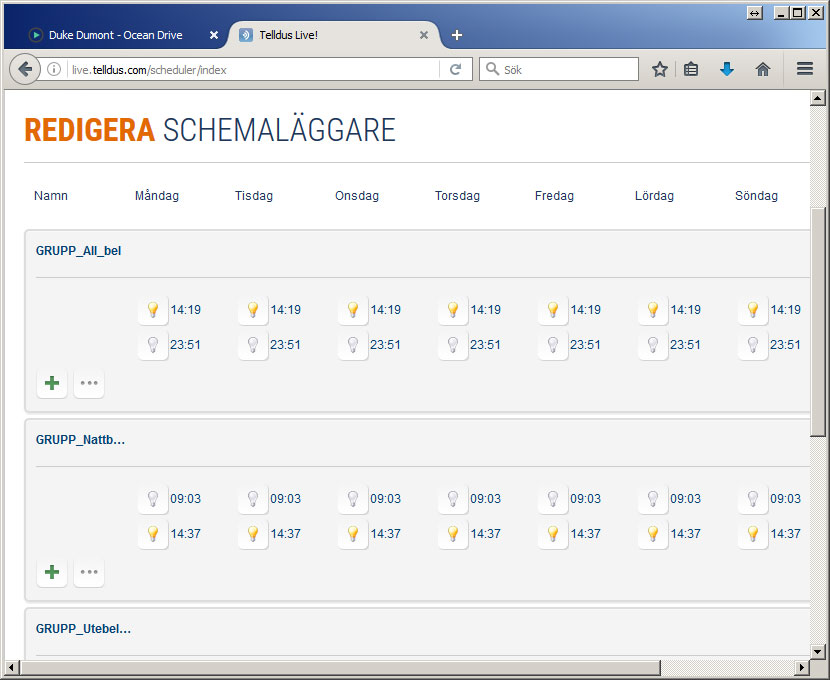Click the Thursday 09:03 off-bulb in GRUPP_Nattb
Screen dimensions: 830x680
(453, 498)
